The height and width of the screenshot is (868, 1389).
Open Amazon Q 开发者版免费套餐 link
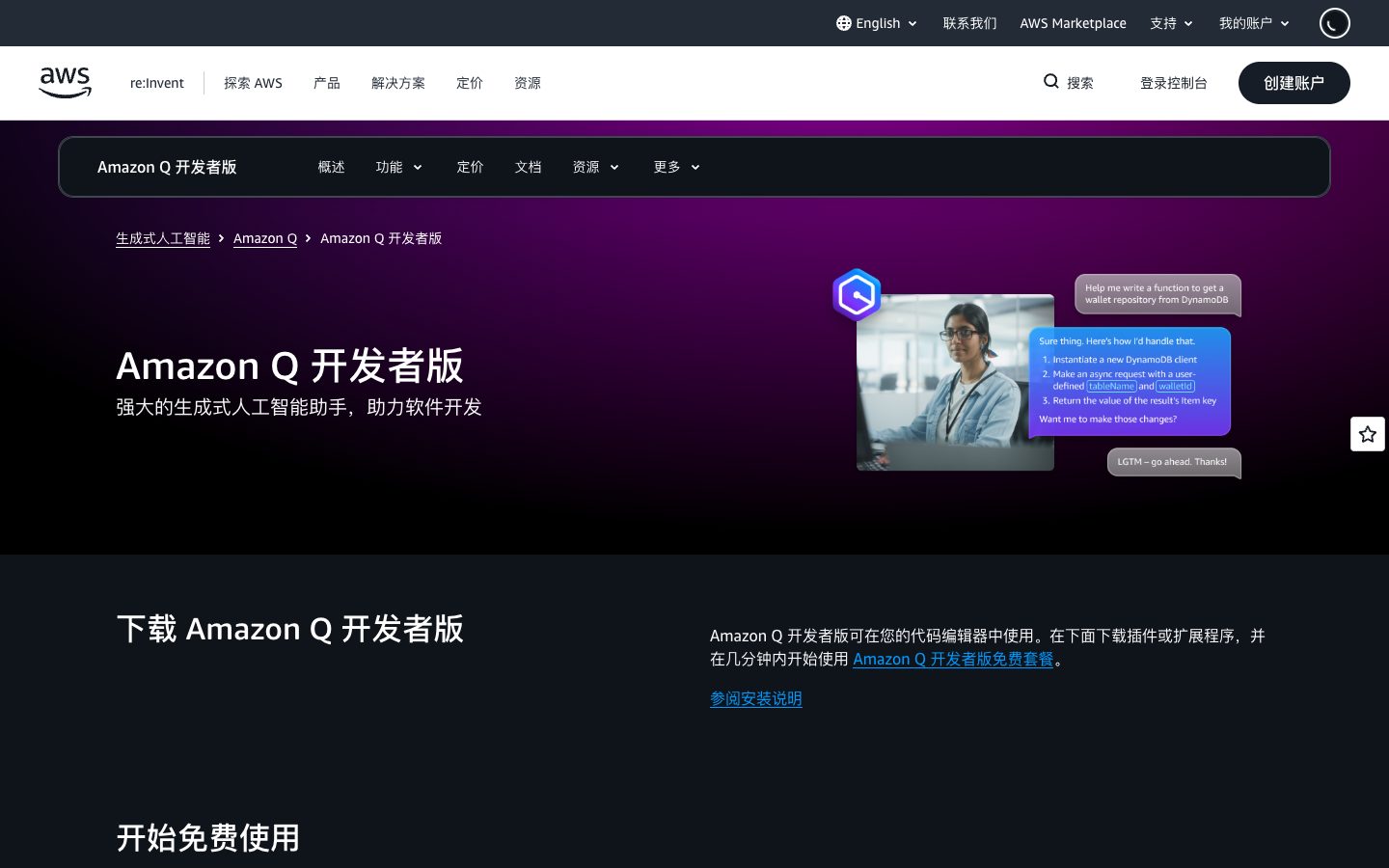click(x=953, y=659)
